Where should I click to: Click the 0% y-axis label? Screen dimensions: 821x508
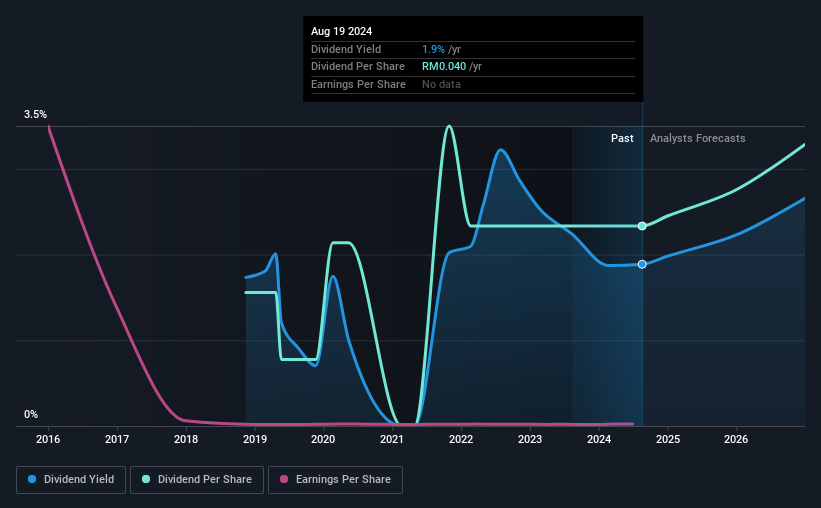coord(31,414)
